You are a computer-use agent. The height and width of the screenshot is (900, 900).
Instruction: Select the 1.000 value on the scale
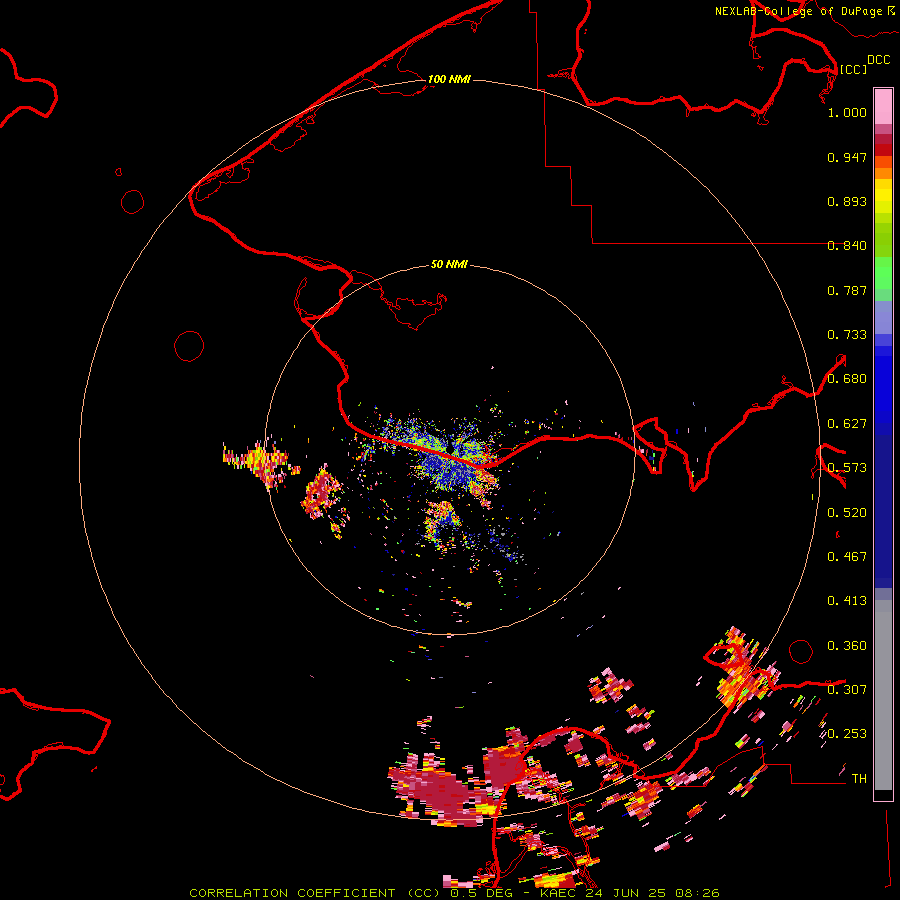[847, 112]
